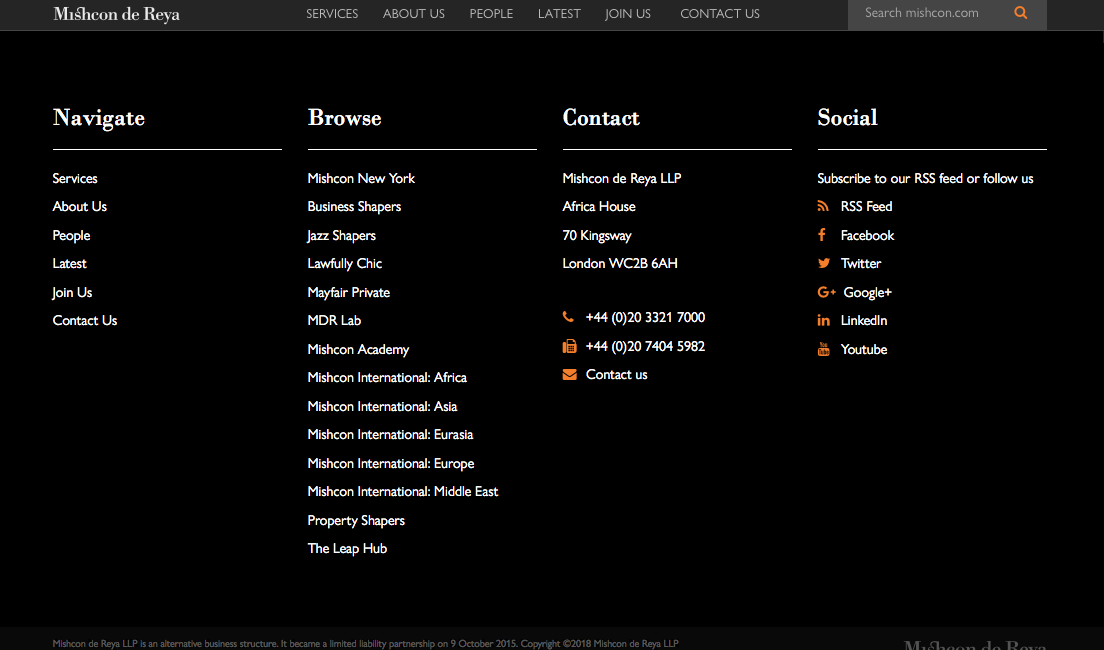Open the SERVICES menu in top navigation
This screenshot has height=650, width=1104.
pos(332,14)
